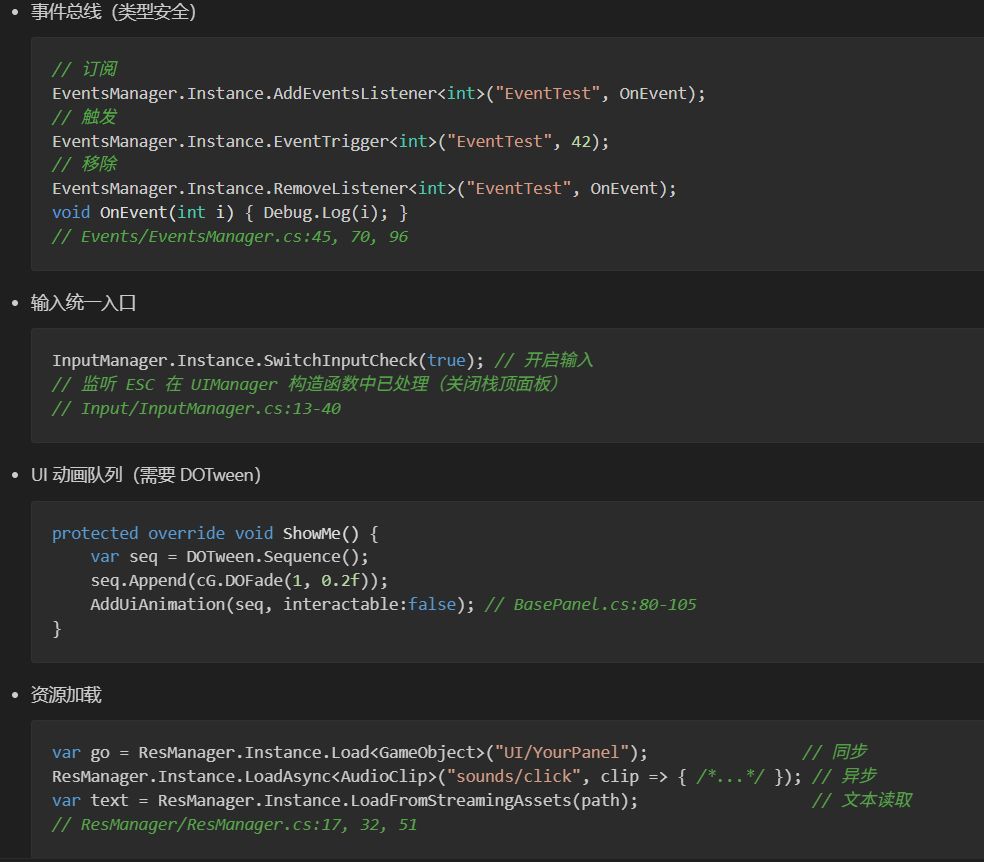The image size is (984, 862).
Task: Click the ResManager/ResManager.cs:17, 32, 51 comment
Action: [x=234, y=825]
